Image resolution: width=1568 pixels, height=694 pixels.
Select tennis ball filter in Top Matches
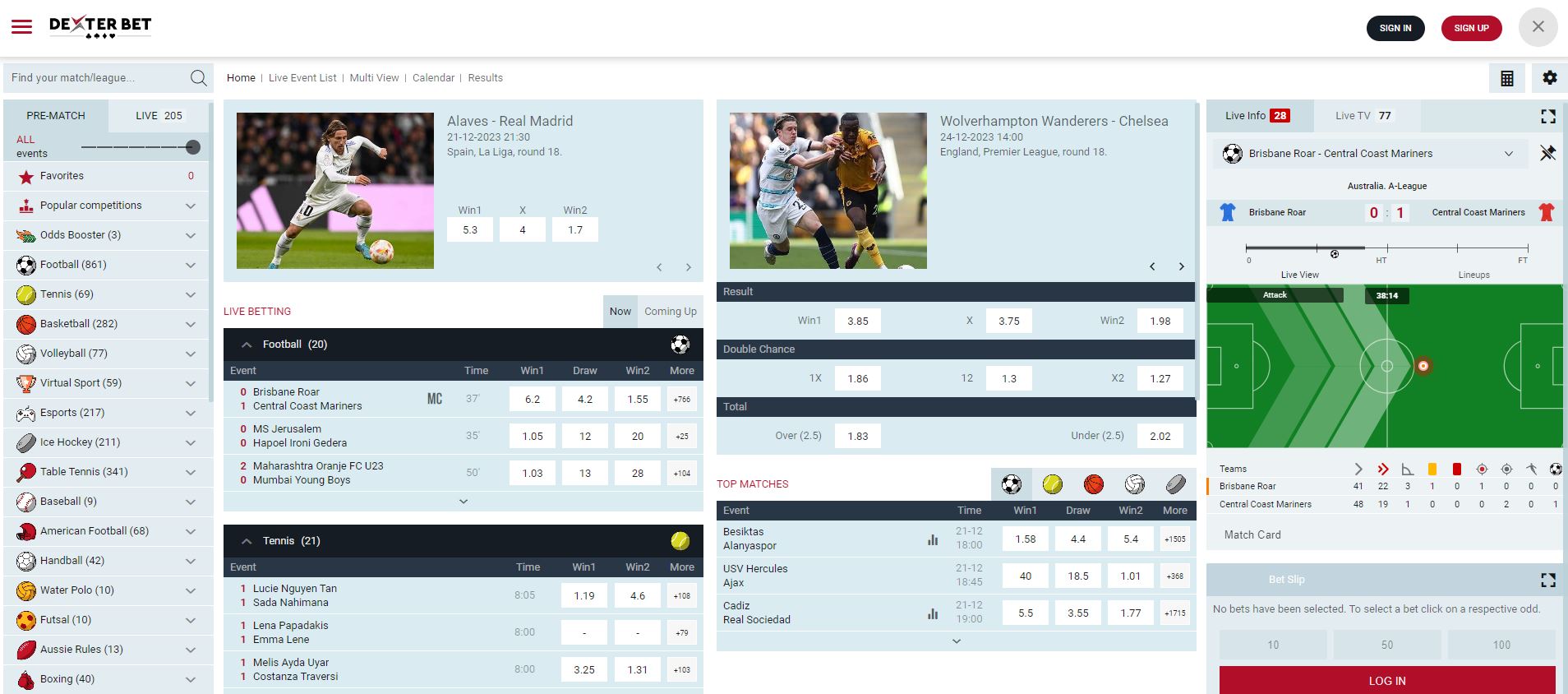click(x=1052, y=484)
